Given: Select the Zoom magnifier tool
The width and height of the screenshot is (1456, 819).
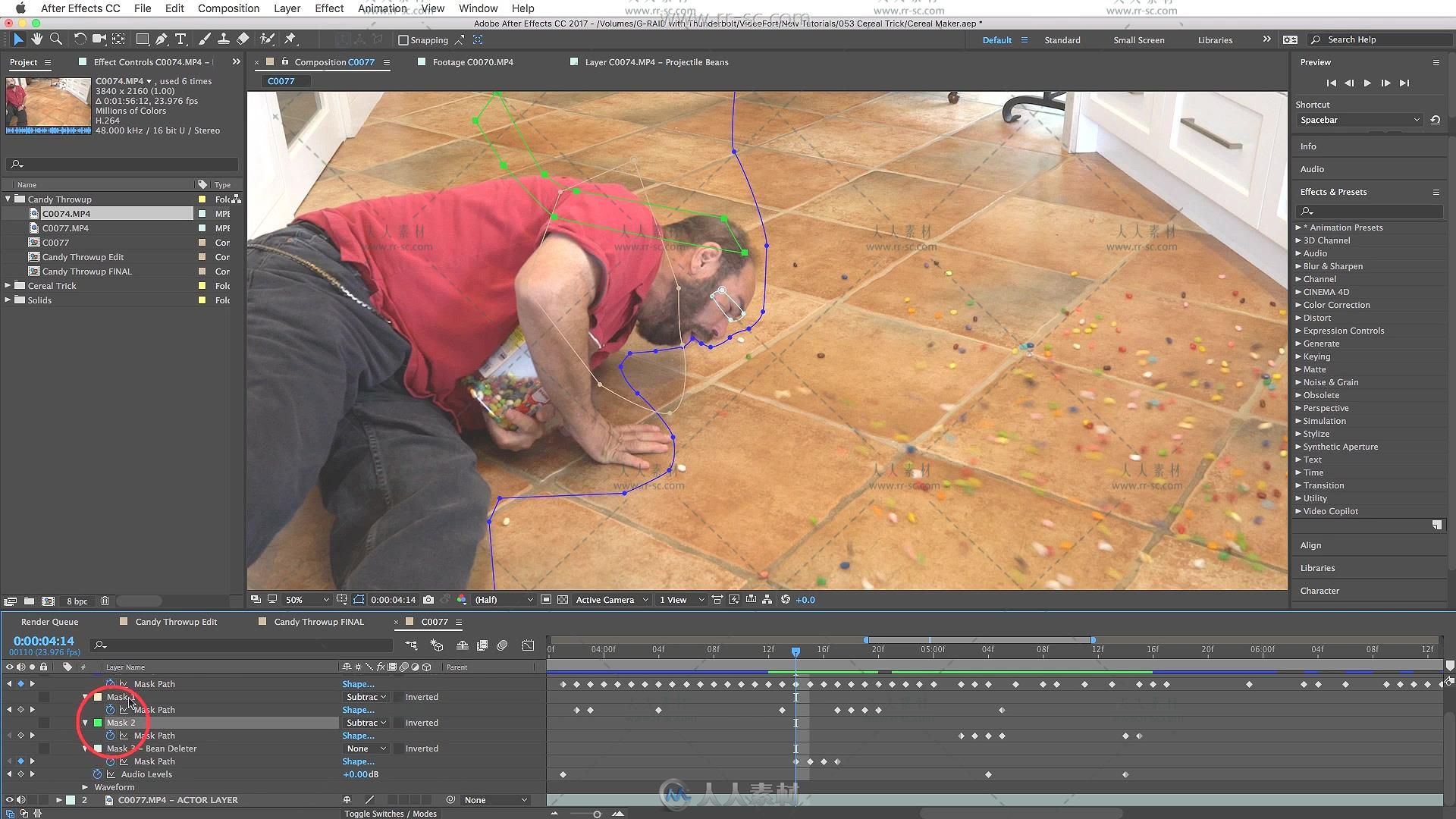Looking at the screenshot, I should click(55, 39).
